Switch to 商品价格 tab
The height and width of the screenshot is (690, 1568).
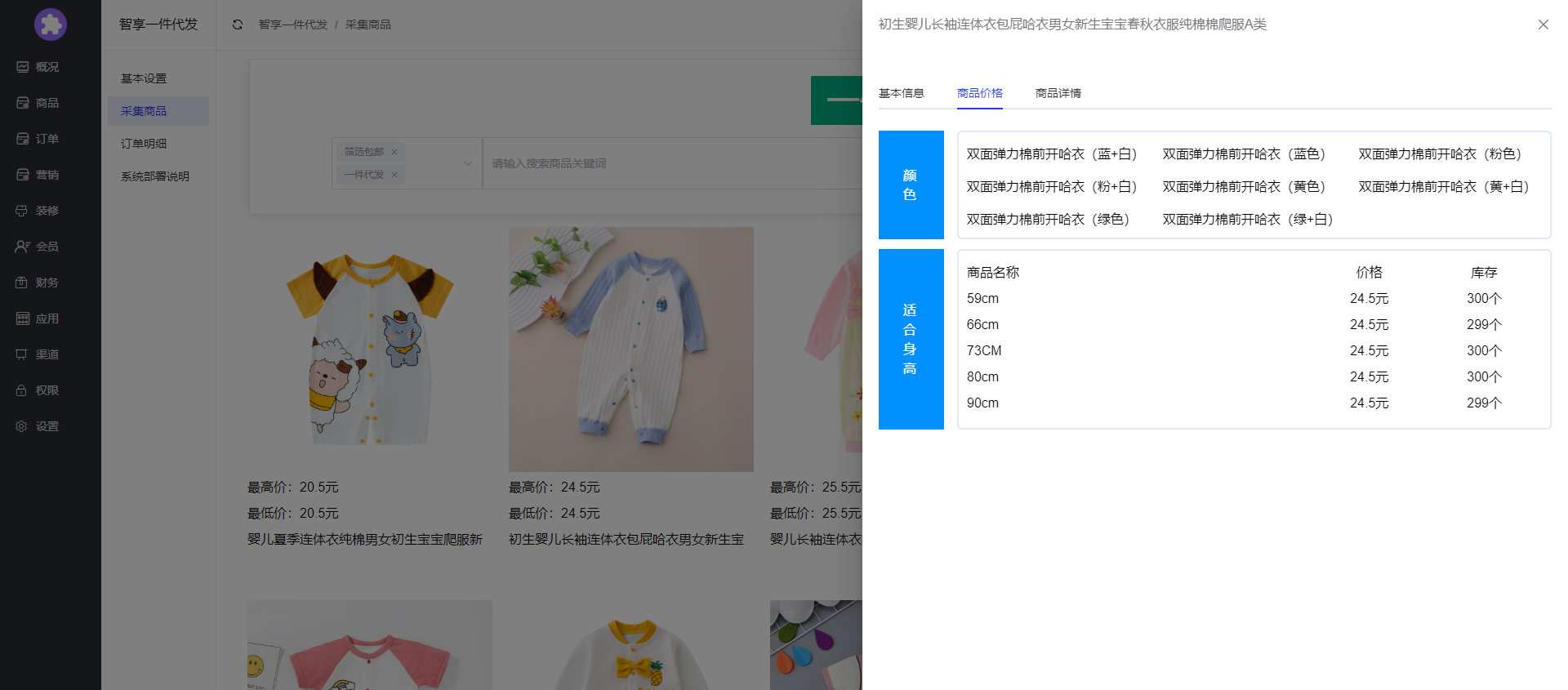point(980,93)
